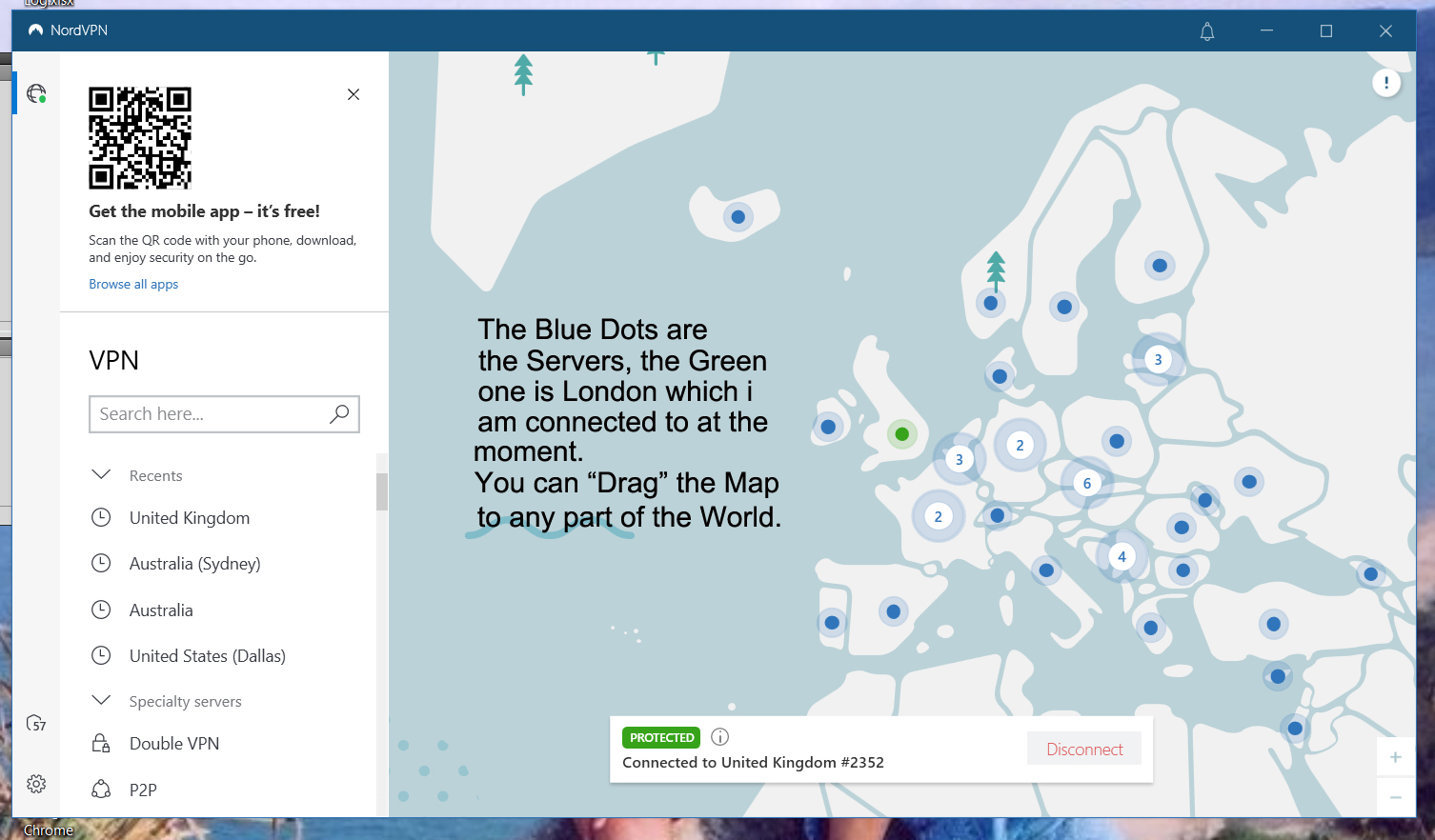Click the Iceland server dot

tap(738, 217)
